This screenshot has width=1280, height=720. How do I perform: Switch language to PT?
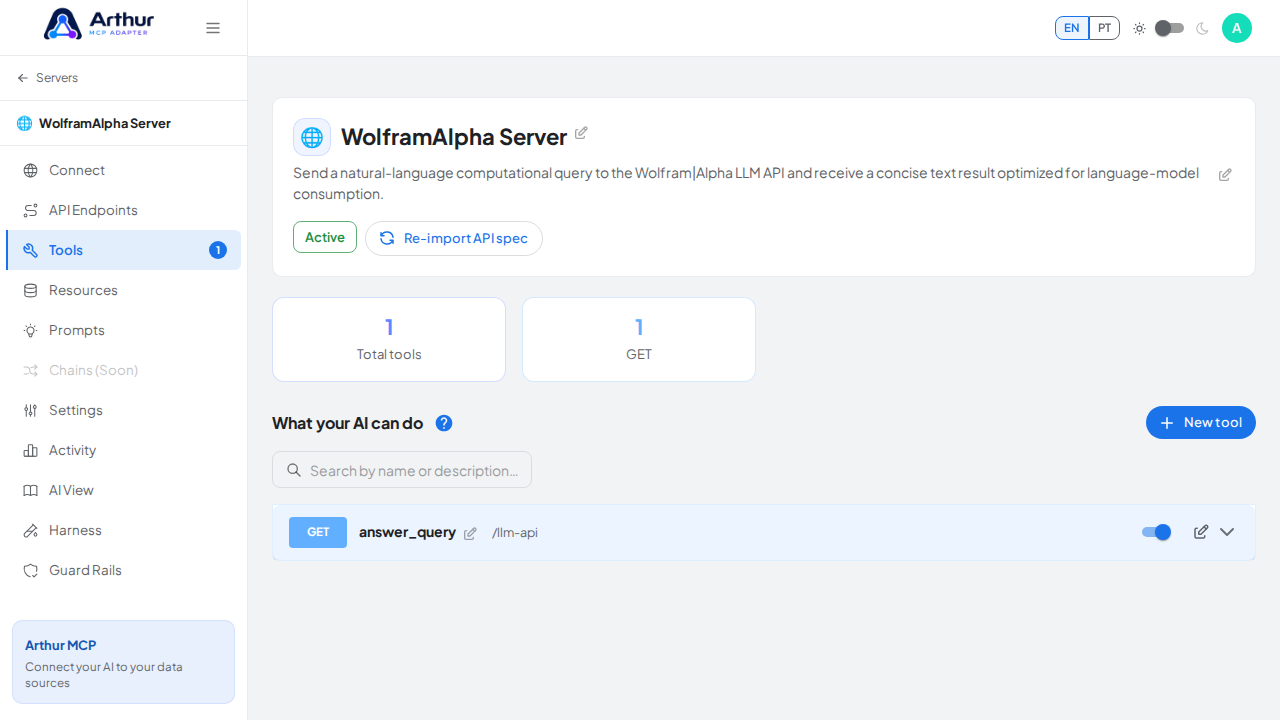[1104, 28]
